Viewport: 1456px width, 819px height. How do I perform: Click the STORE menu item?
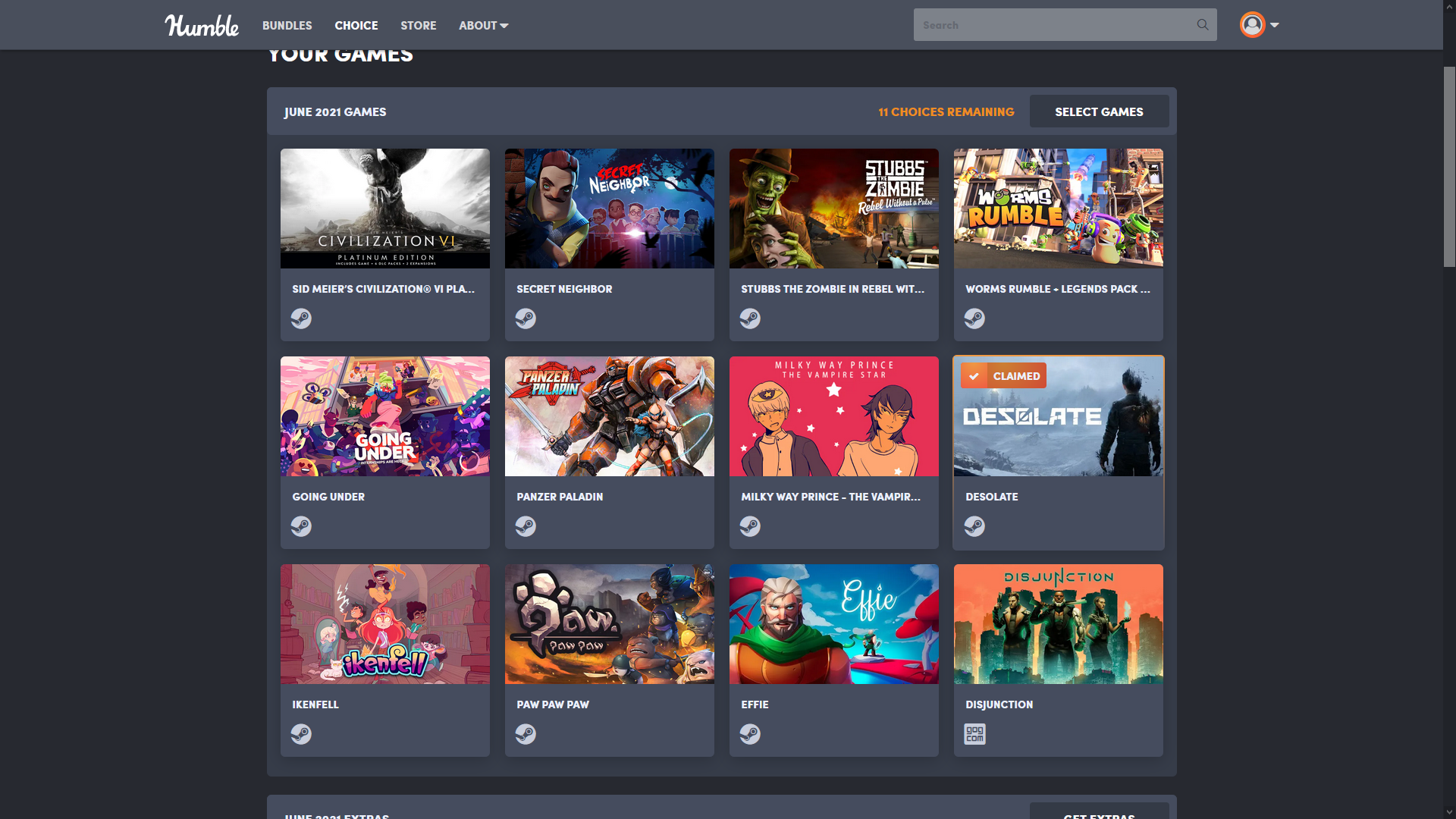418,25
